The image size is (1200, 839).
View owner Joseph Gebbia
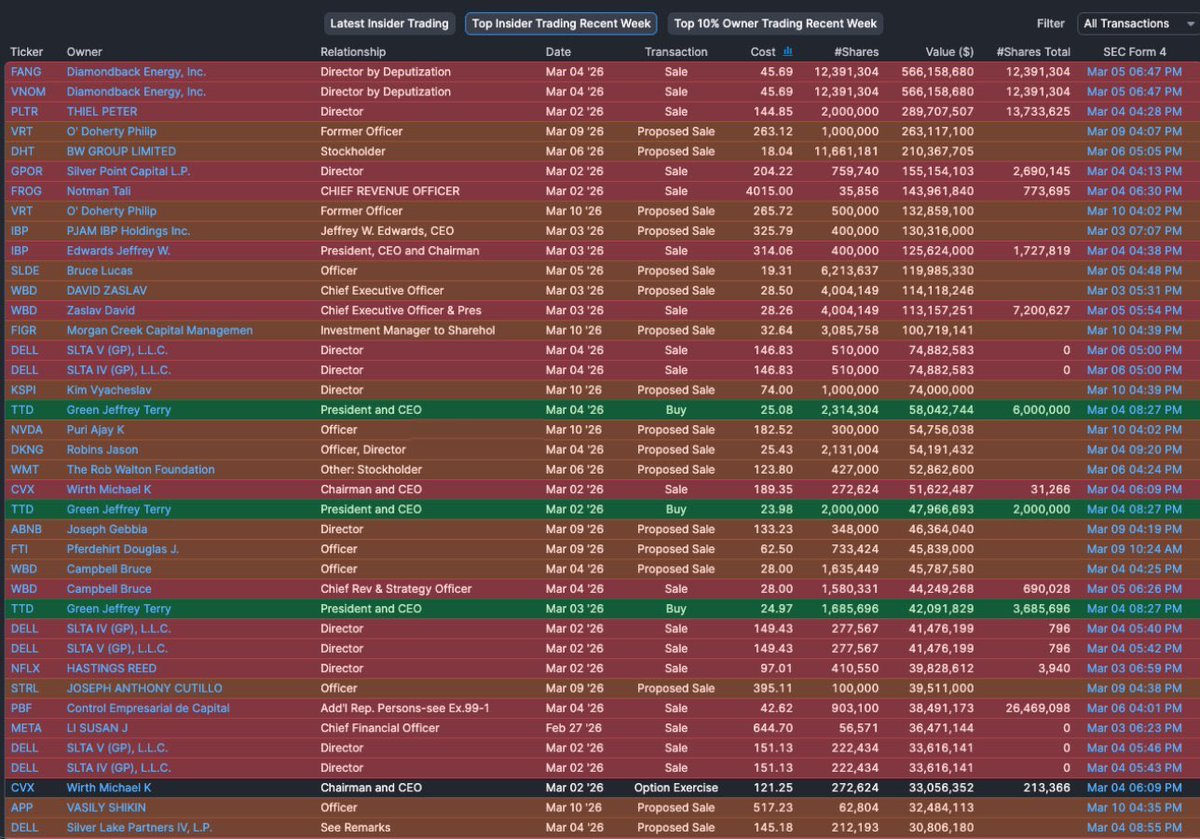coord(107,529)
